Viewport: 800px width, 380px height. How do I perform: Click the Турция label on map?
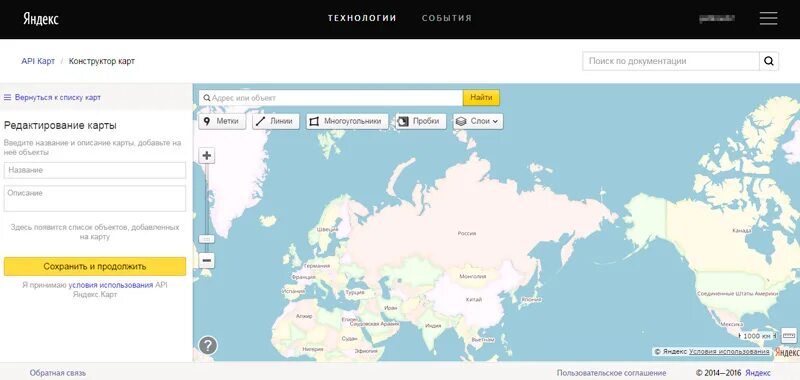pyautogui.click(x=355, y=292)
